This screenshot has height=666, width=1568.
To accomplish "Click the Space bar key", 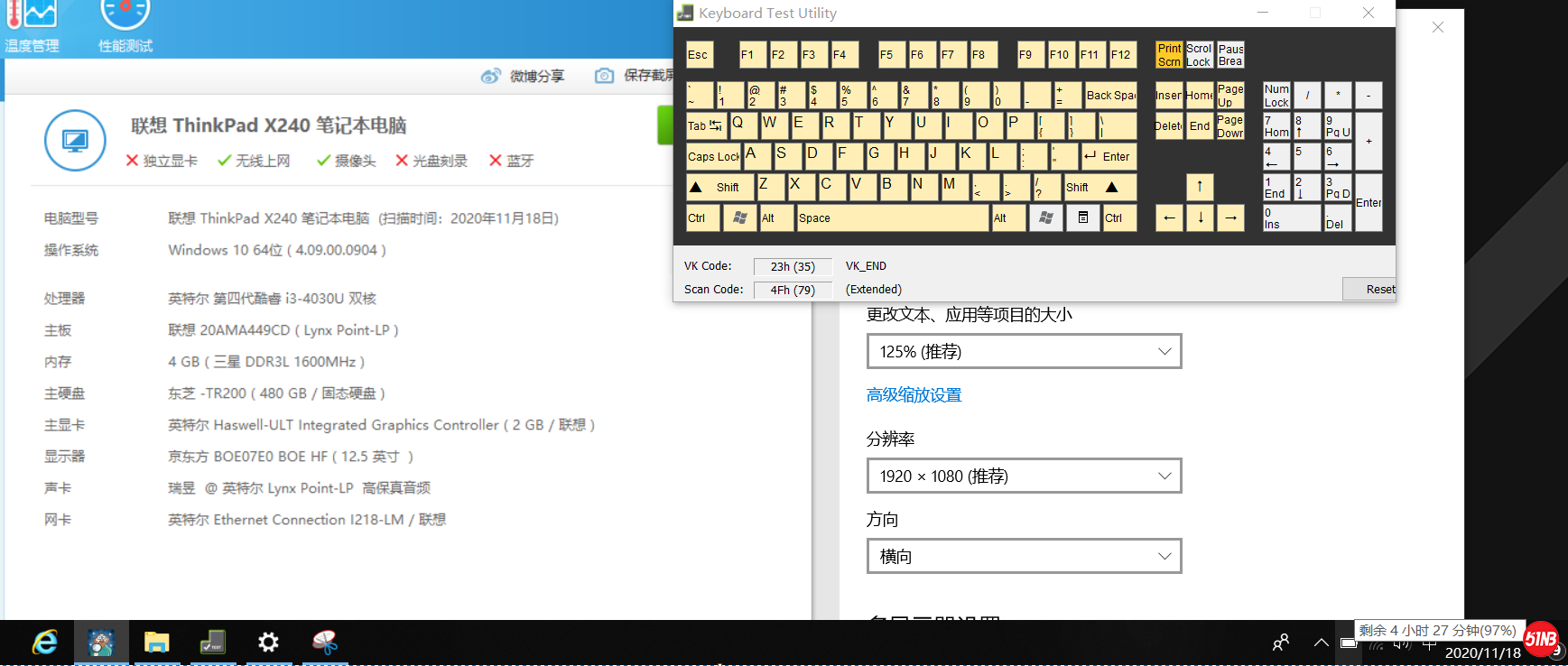I will click(x=892, y=217).
